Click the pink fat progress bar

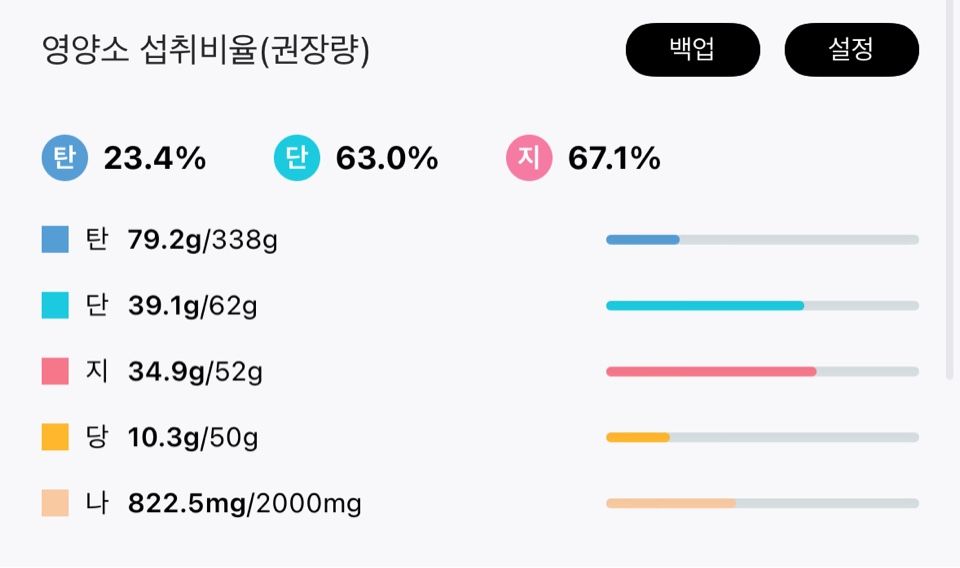click(x=762, y=372)
